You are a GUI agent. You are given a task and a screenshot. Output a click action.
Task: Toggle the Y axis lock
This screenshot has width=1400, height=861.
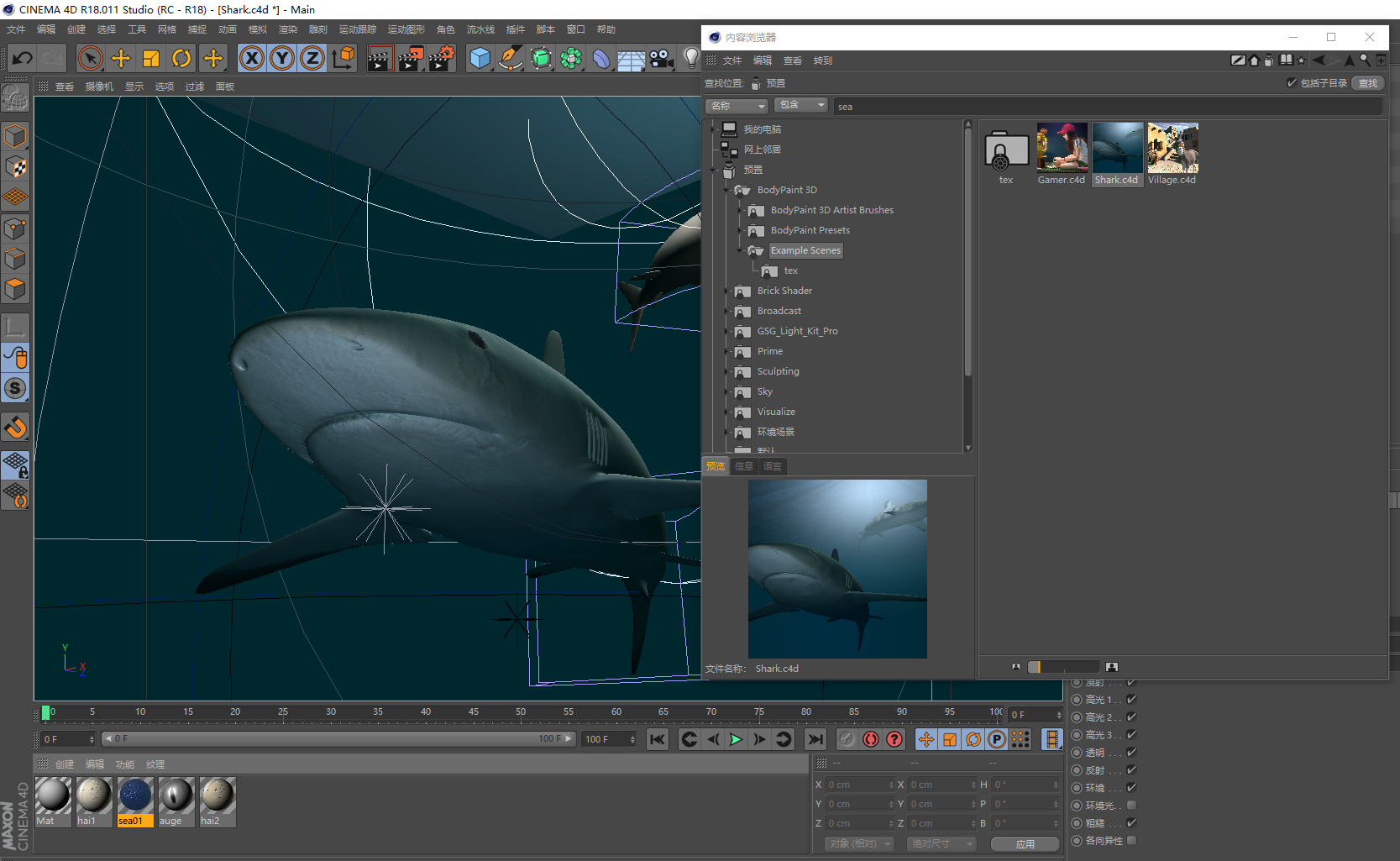coord(282,58)
